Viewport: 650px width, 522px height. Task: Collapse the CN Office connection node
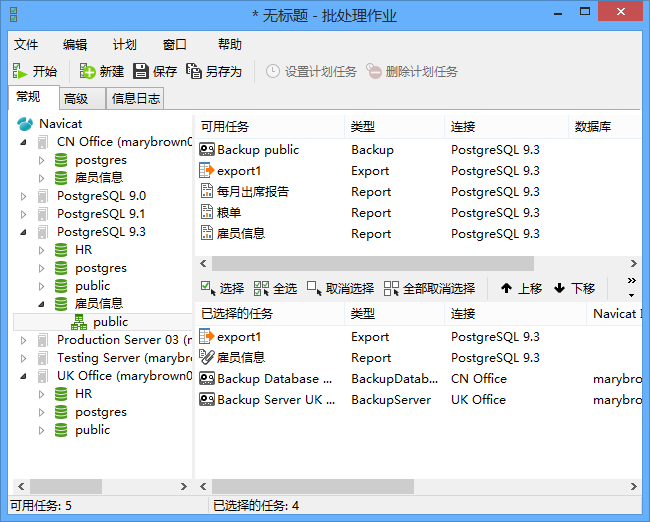pos(24,142)
